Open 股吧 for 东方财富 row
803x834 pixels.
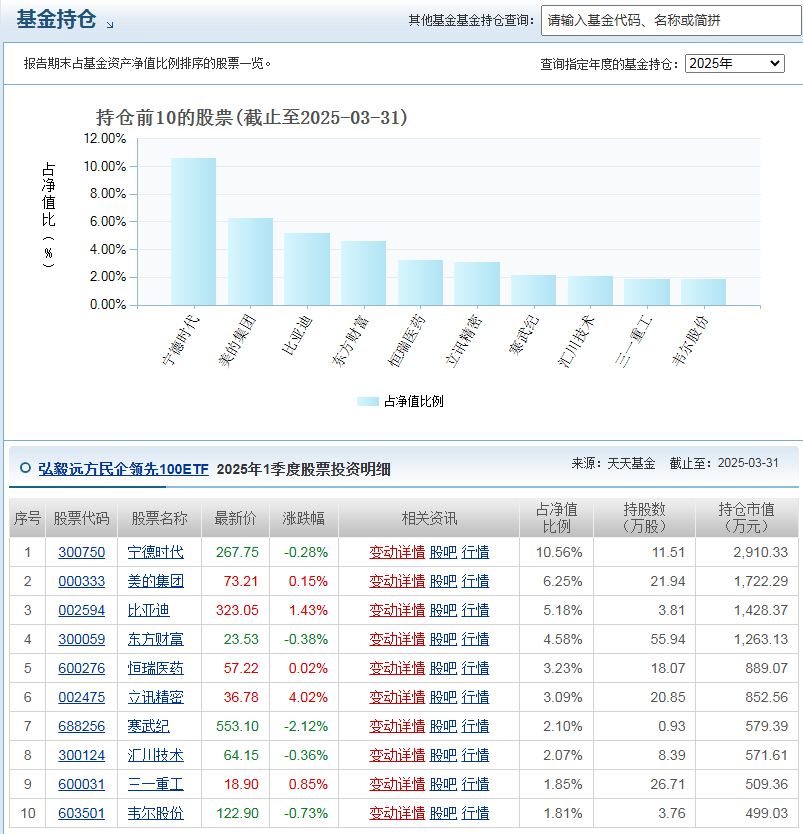tap(443, 639)
